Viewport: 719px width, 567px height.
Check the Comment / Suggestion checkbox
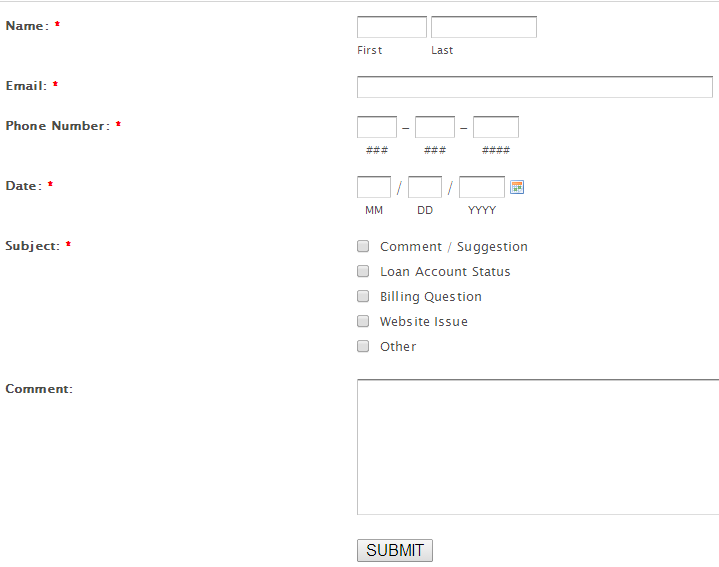(363, 246)
